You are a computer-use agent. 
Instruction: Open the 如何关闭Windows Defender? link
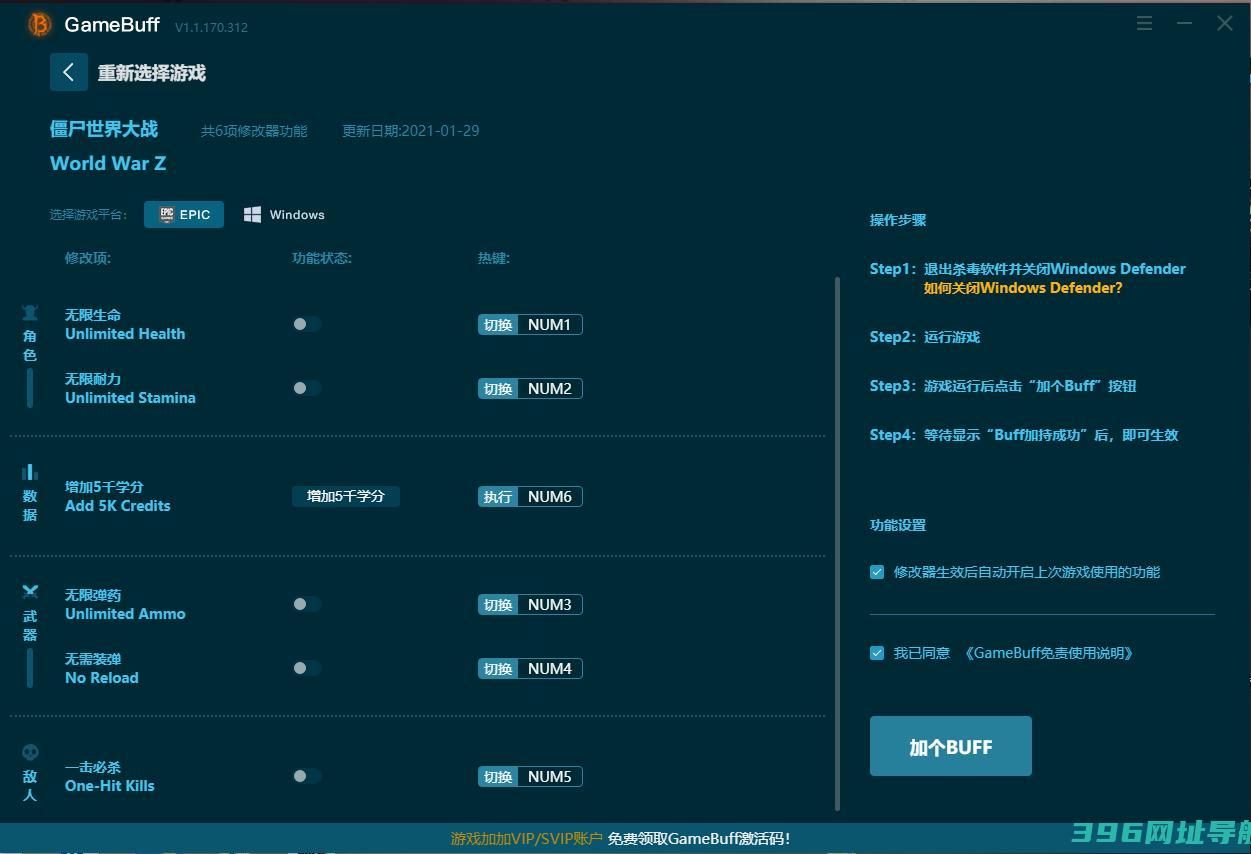pyautogui.click(x=1023, y=288)
